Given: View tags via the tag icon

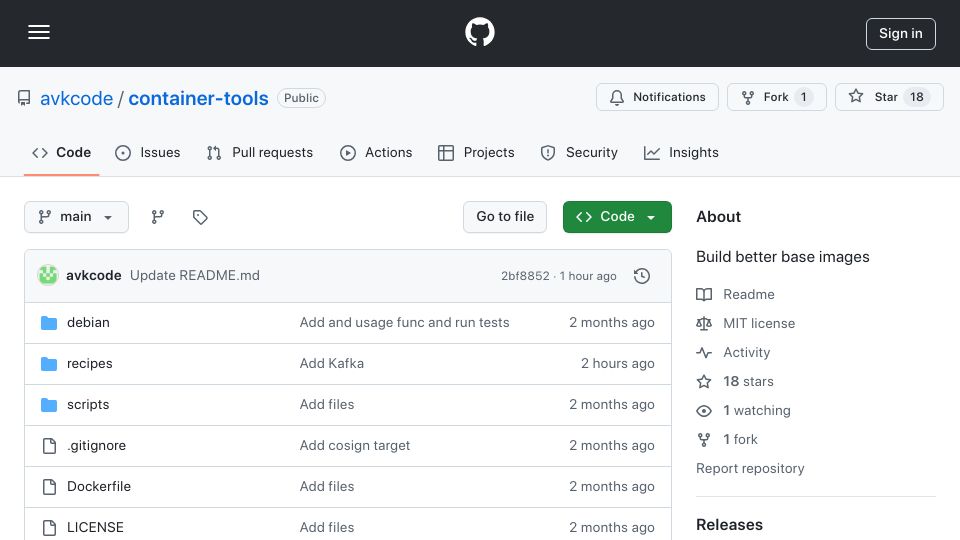Looking at the screenshot, I should 200,217.
